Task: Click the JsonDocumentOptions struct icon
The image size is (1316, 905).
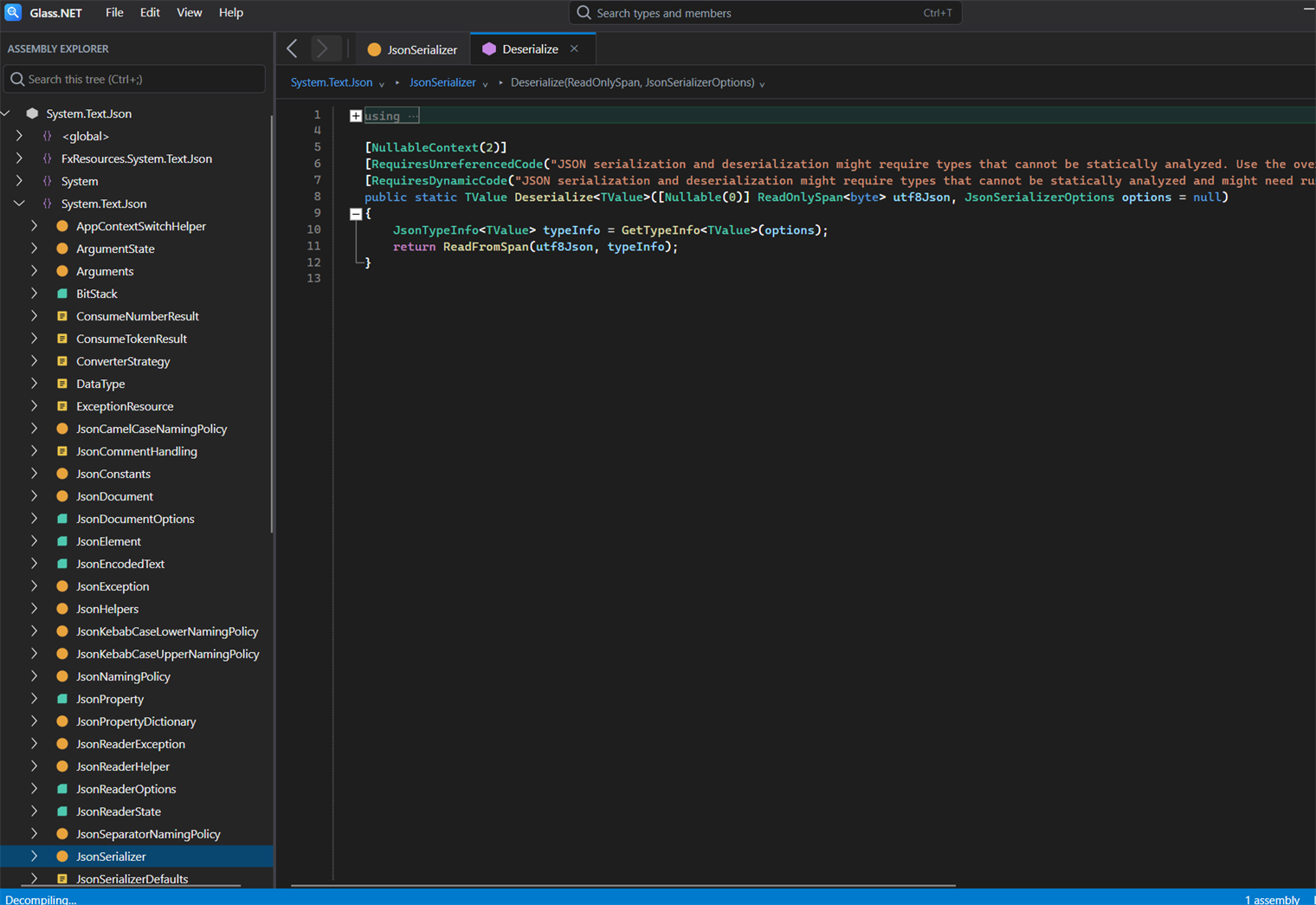Action: [x=62, y=519]
